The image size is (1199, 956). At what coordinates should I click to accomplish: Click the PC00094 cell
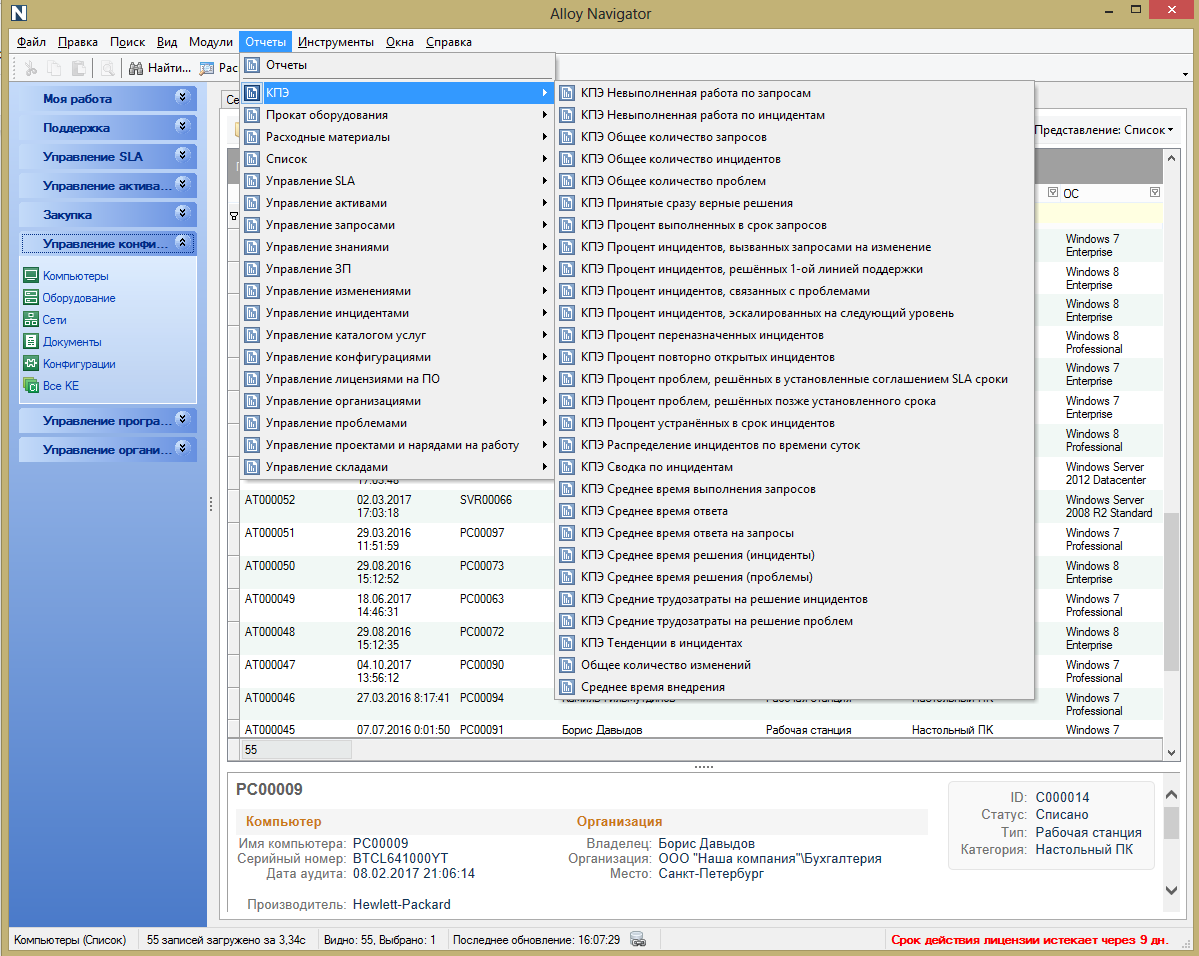[482, 697]
